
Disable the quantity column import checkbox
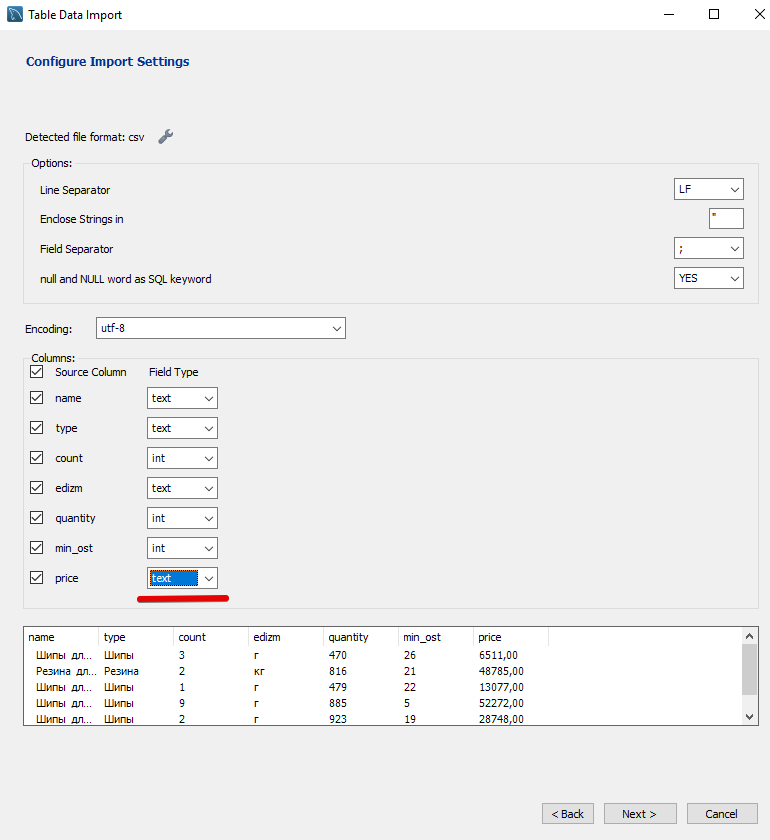tap(37, 518)
